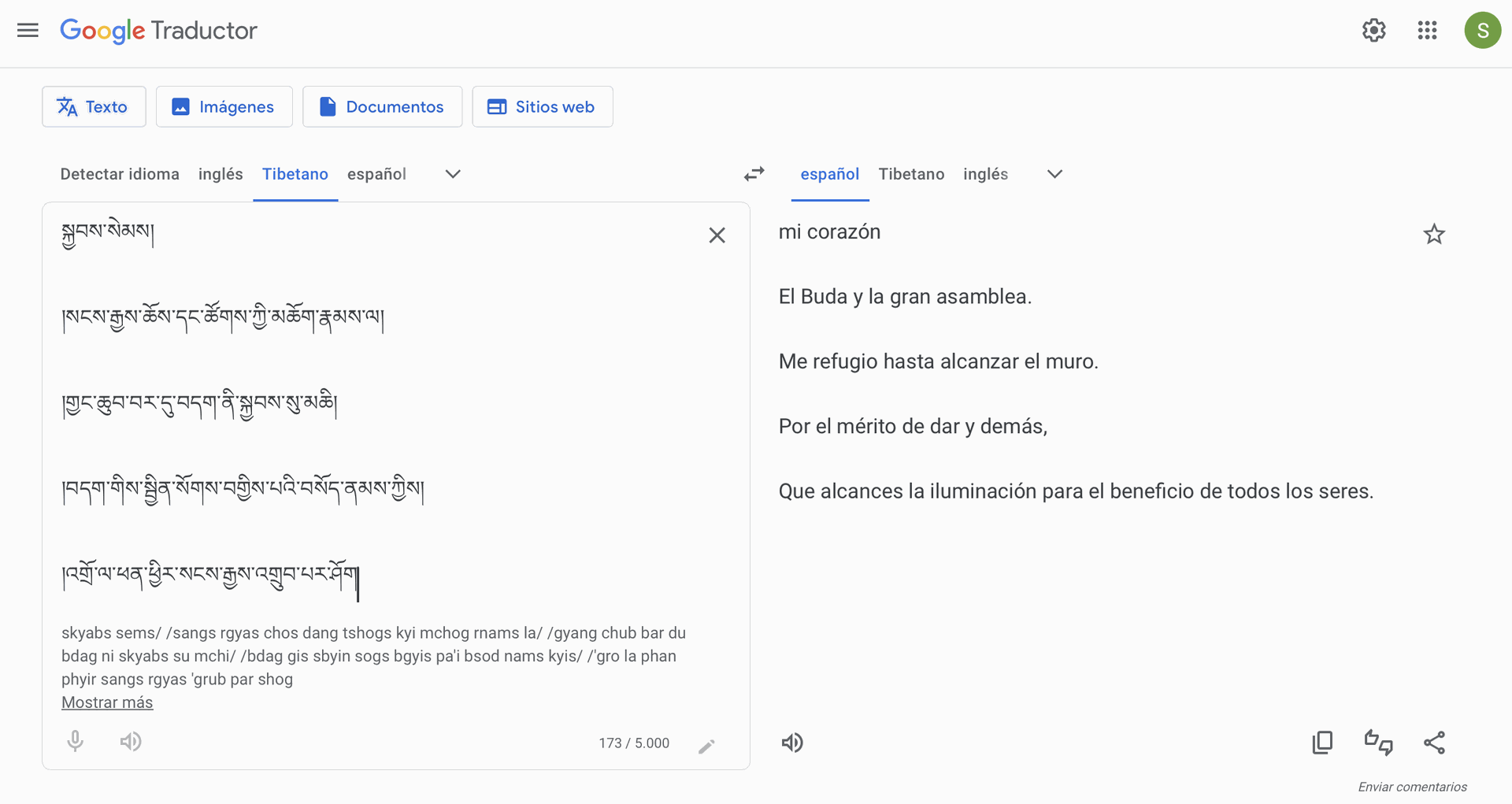This screenshot has width=1512, height=804.
Task: Click 'Por el mérito de dar y demás,'
Action: coord(913,427)
